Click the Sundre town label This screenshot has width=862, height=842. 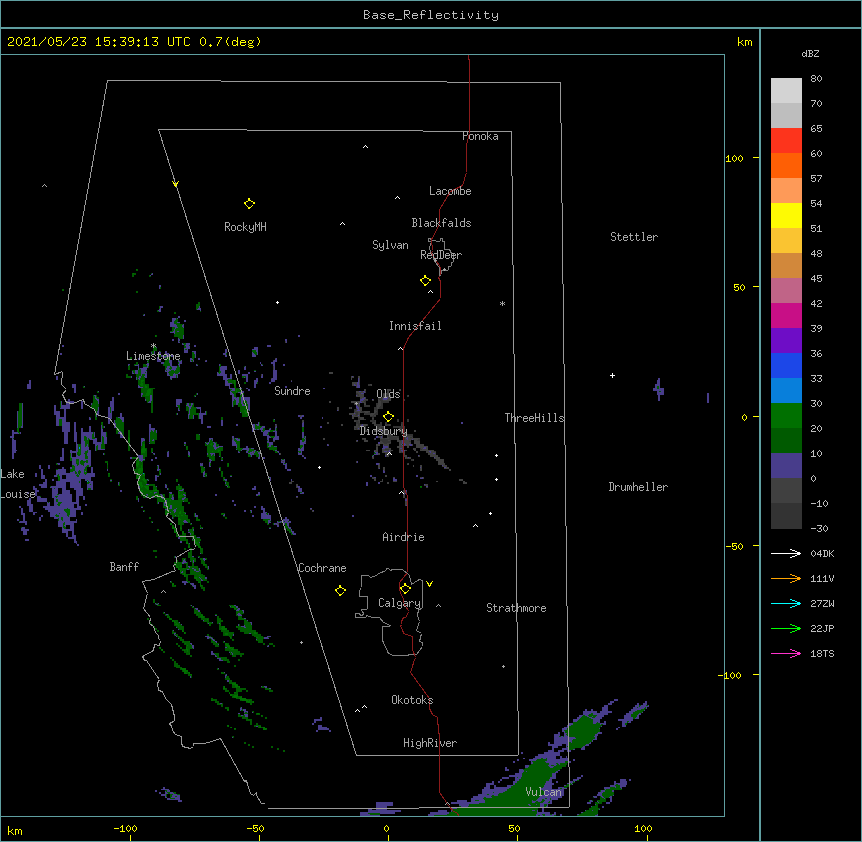coord(292,391)
